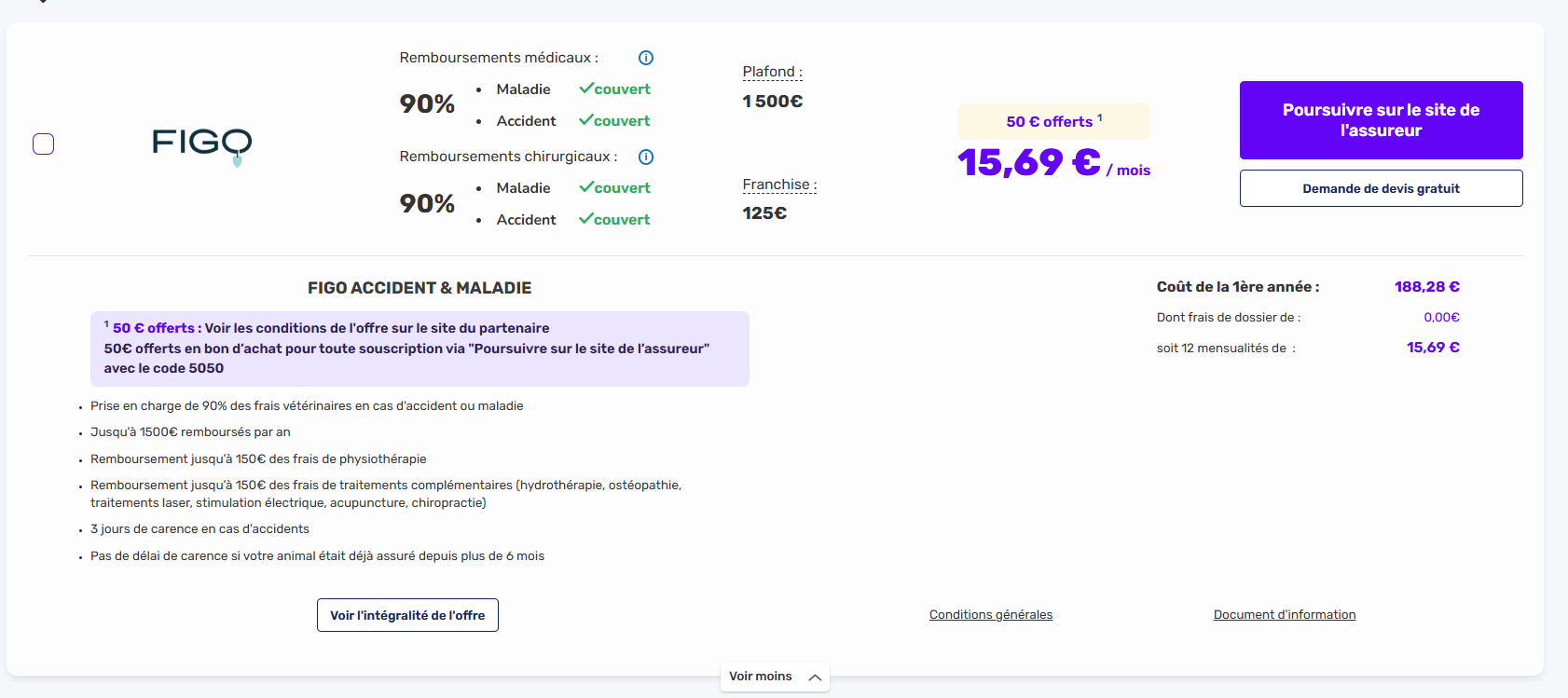Viewport: 1568px width, 698px height.
Task: Open info icon for Remboursements médicaux
Action: [646, 58]
